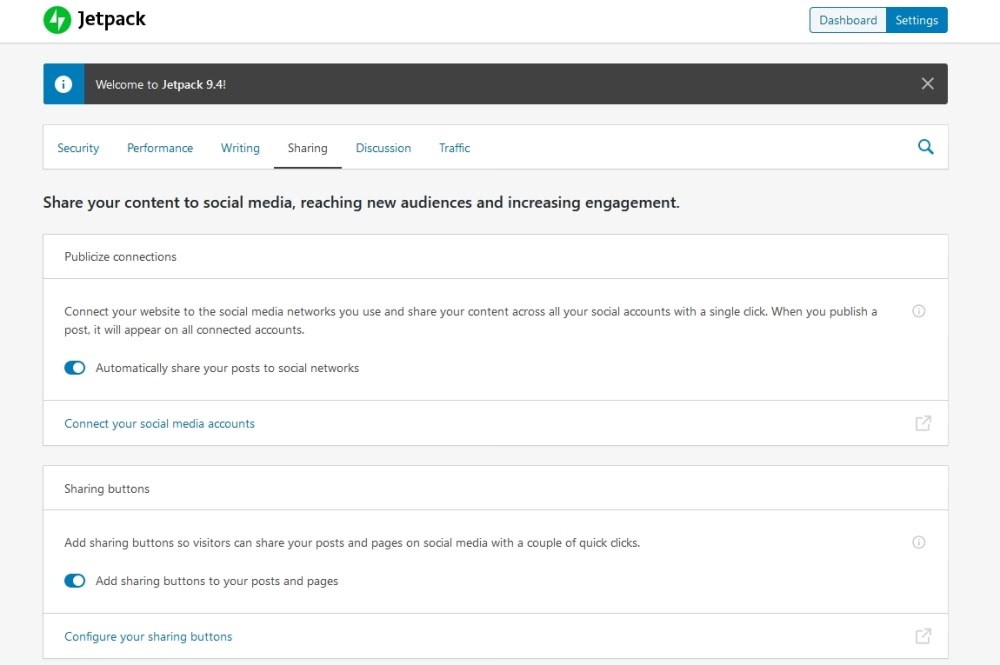Click the Sharing buttons section header
Screen dimensions: 1000x665
(x=107, y=488)
